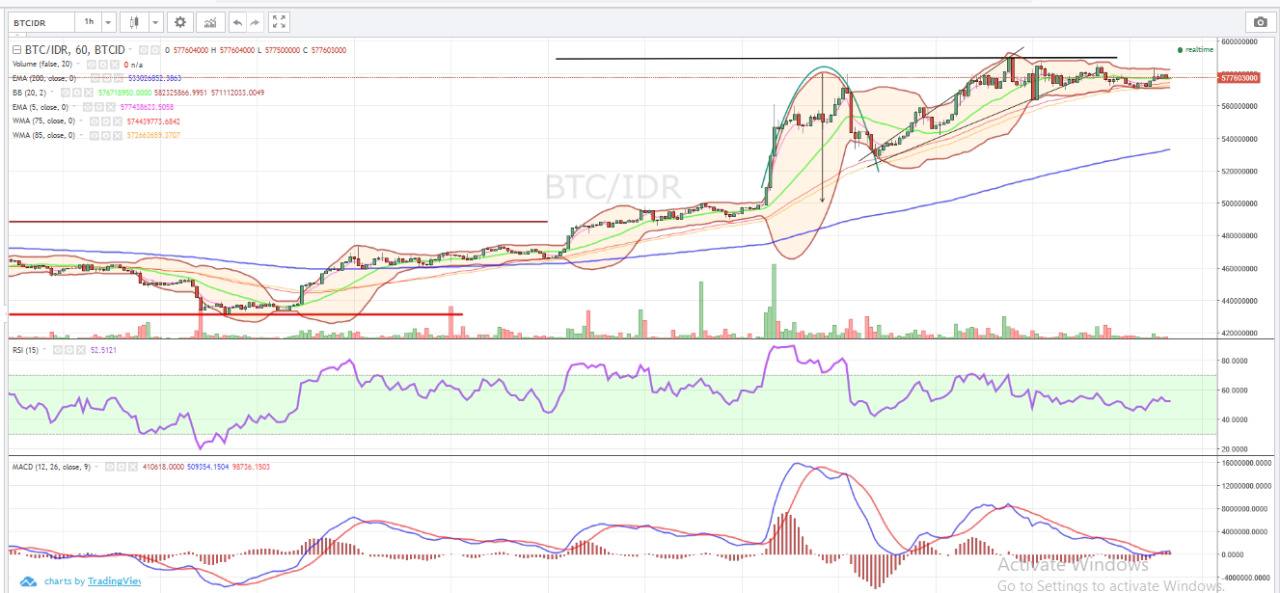
Task: Toggle fullscreen chart mode
Action: point(280,21)
